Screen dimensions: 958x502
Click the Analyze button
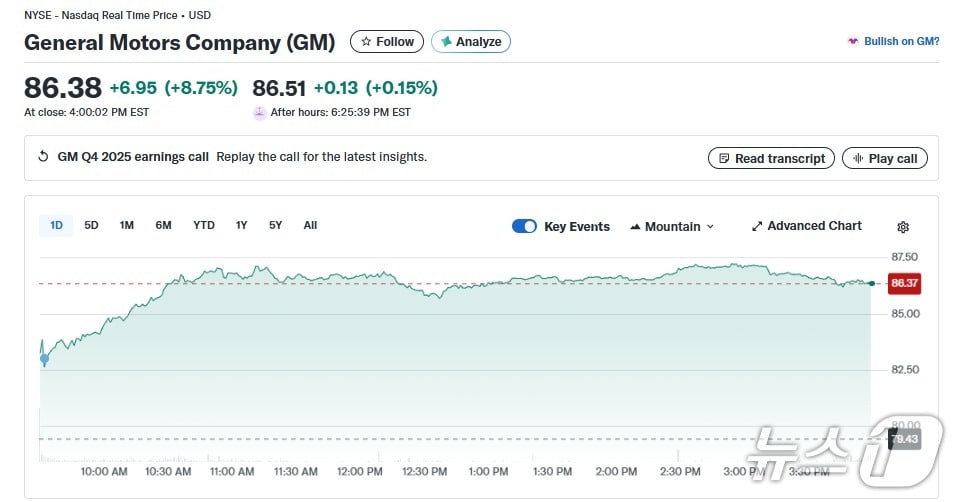point(471,42)
